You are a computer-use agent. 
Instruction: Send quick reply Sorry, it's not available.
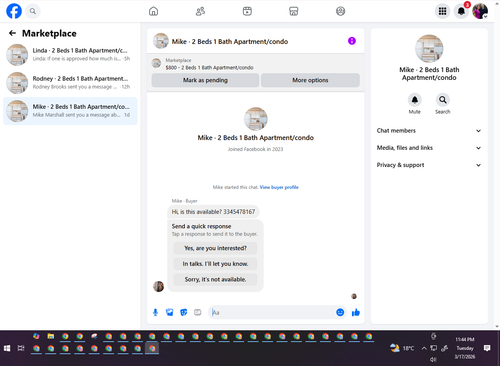tap(215, 279)
